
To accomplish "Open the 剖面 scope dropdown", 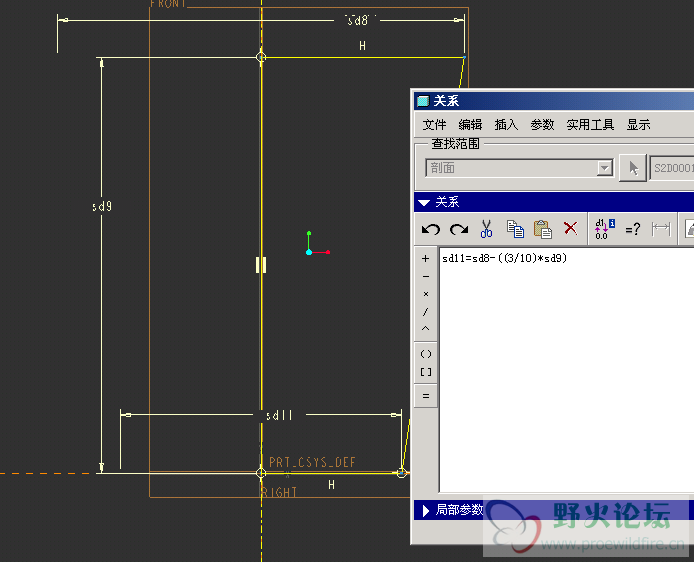I will tap(520, 168).
